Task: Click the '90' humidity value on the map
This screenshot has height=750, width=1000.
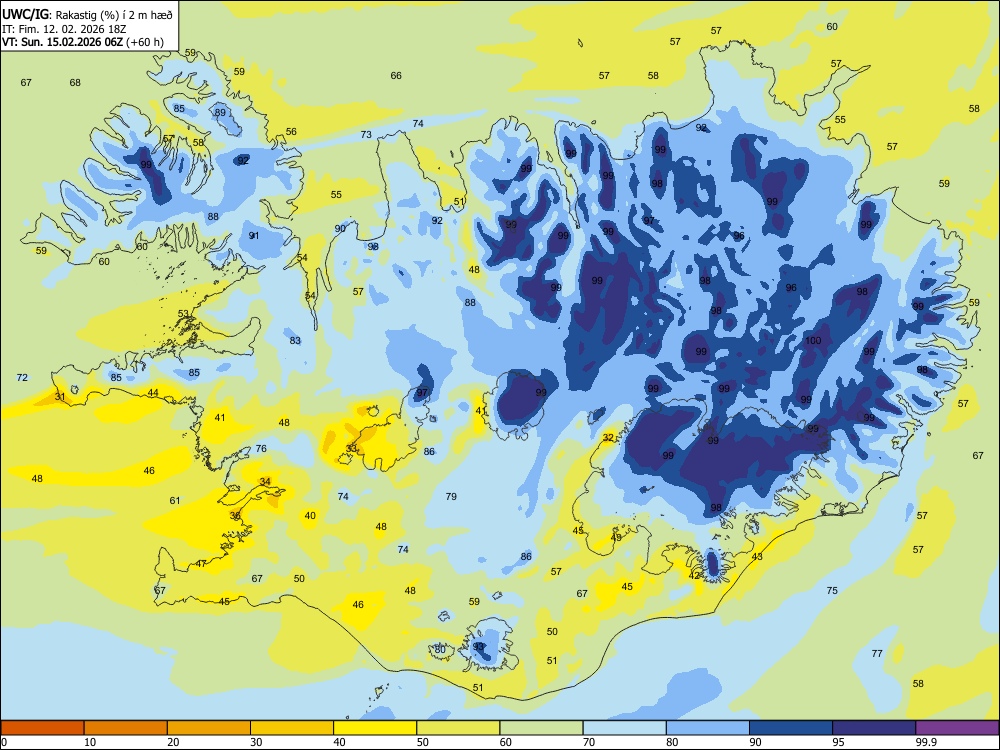Action: pos(340,228)
